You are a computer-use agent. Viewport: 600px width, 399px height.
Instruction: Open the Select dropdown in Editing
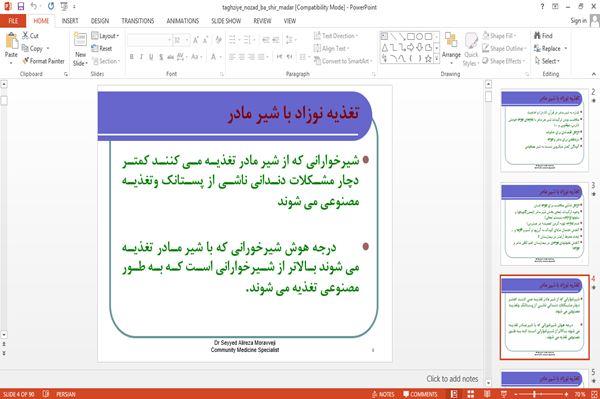point(547,61)
